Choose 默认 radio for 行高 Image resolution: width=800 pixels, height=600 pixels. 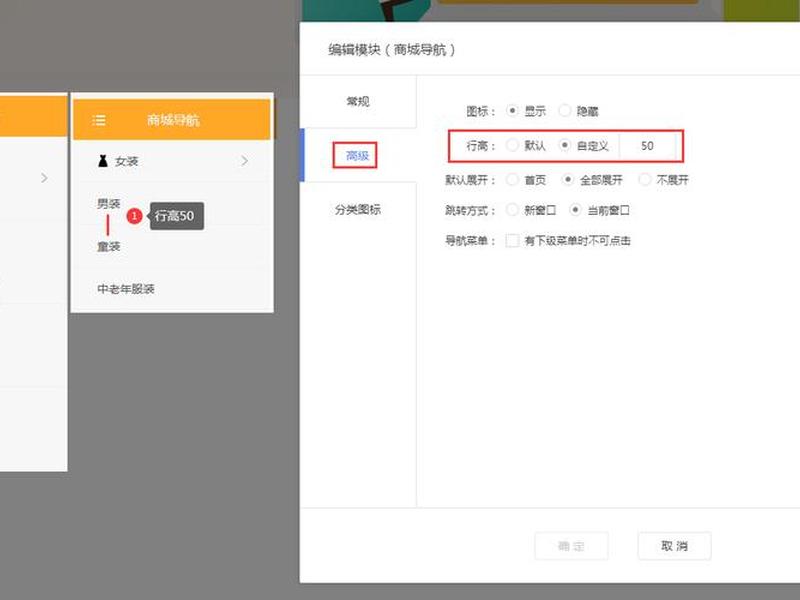coord(512,145)
